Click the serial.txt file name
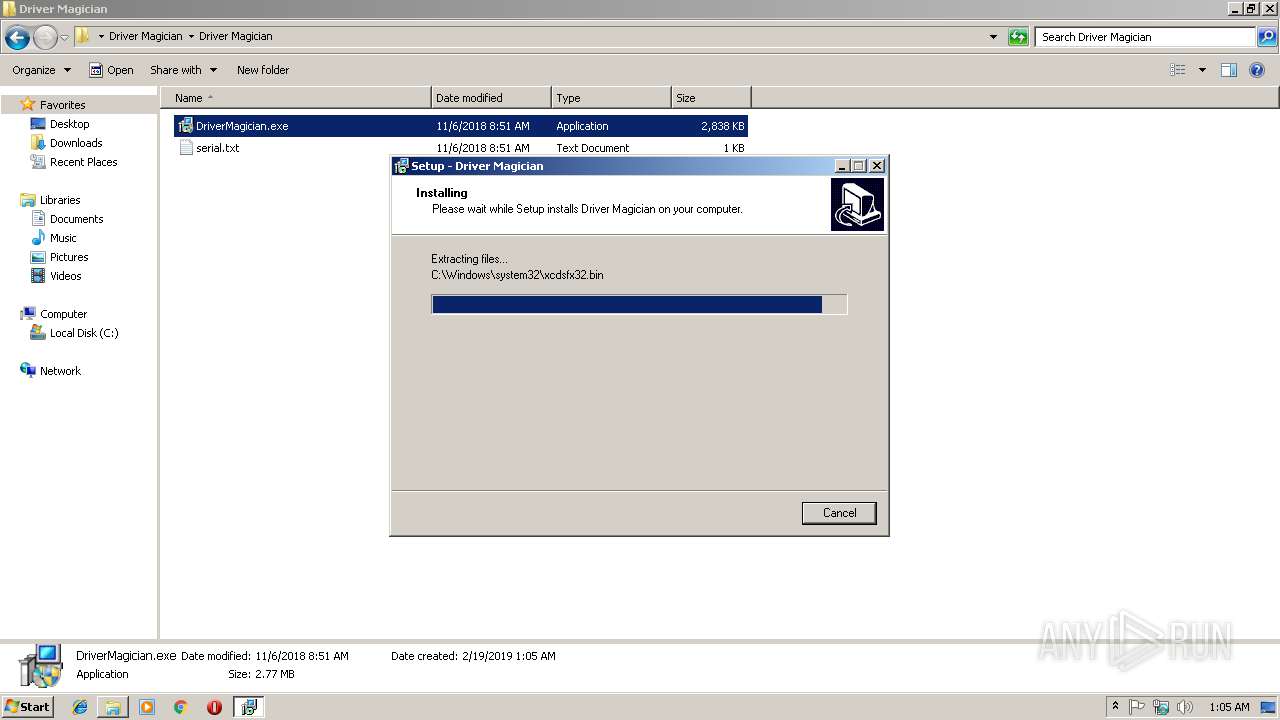This screenshot has height=720, width=1280. (217, 148)
